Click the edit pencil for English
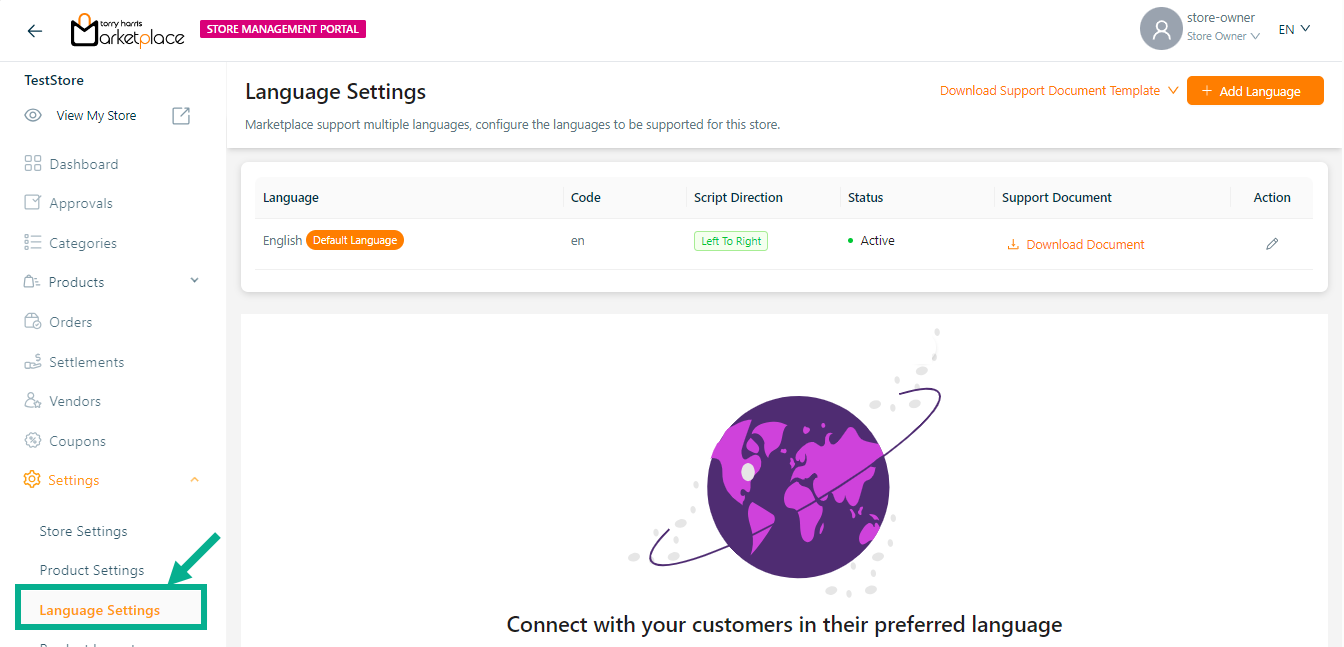This screenshot has width=1344, height=647. point(1272,244)
